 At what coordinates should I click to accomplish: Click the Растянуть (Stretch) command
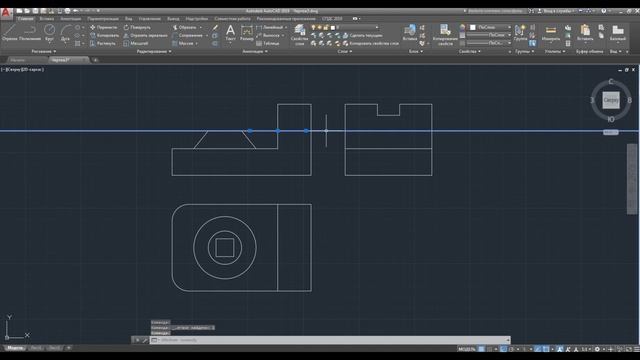[x=103, y=43]
